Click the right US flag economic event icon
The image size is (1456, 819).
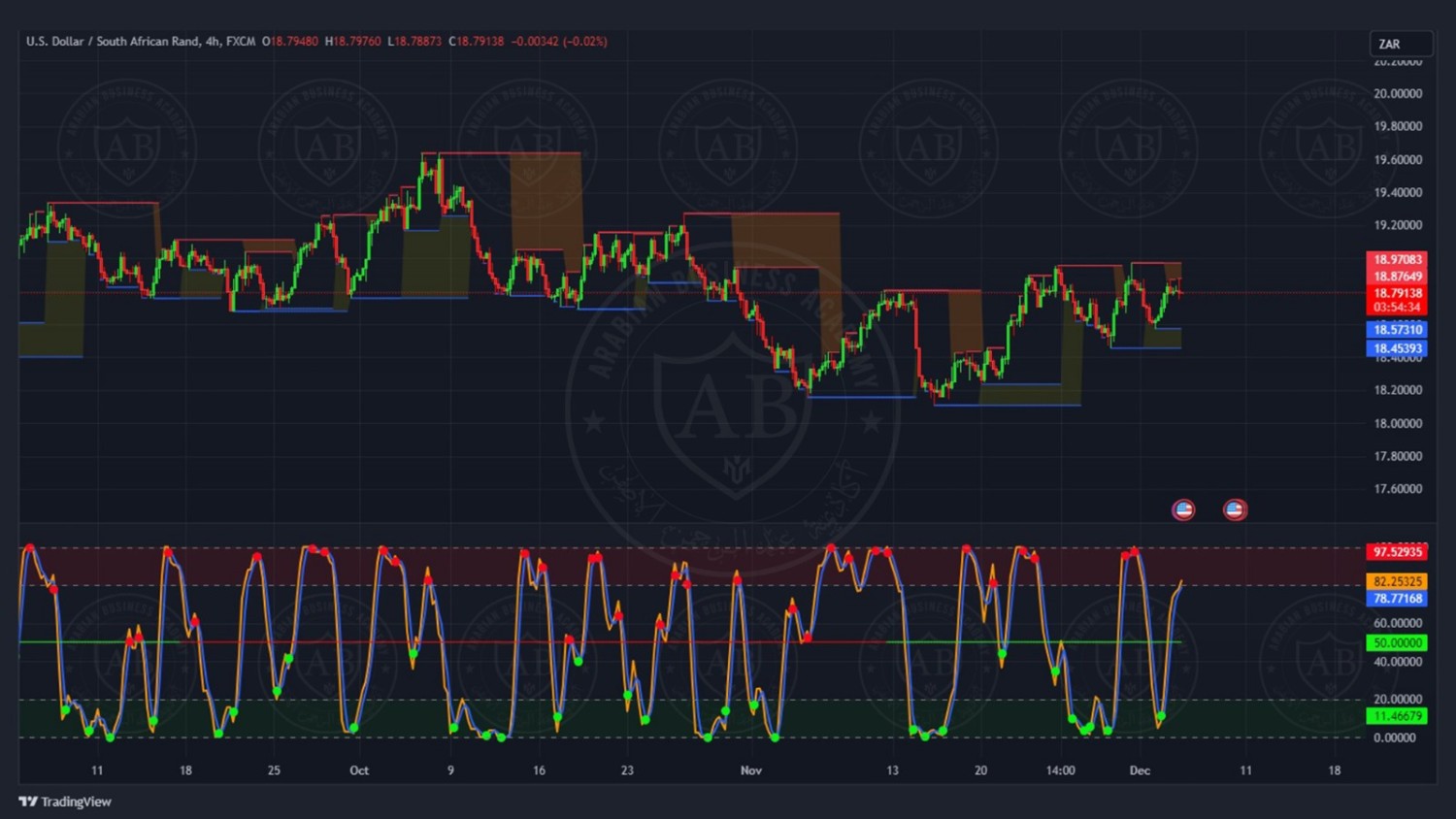1235,509
